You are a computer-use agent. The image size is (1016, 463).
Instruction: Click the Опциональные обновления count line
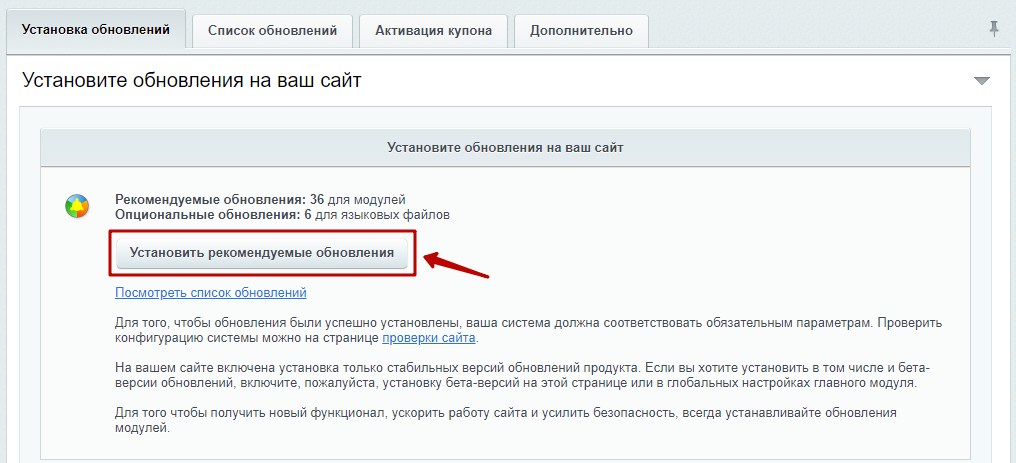283,214
